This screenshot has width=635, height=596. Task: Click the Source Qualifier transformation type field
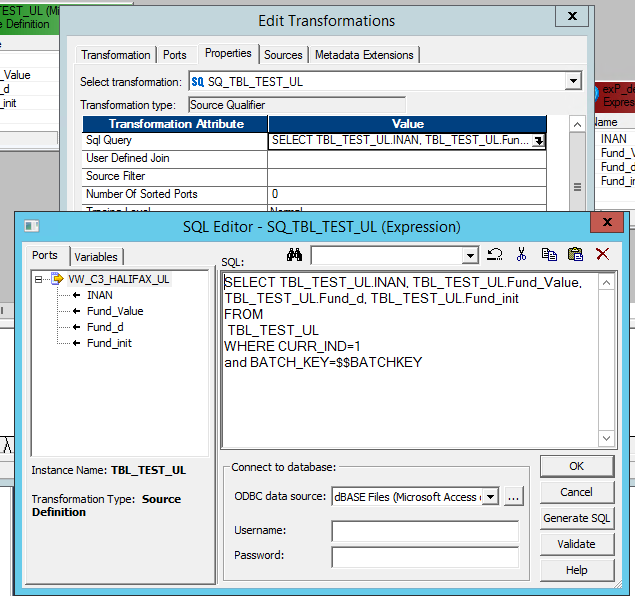(x=297, y=105)
